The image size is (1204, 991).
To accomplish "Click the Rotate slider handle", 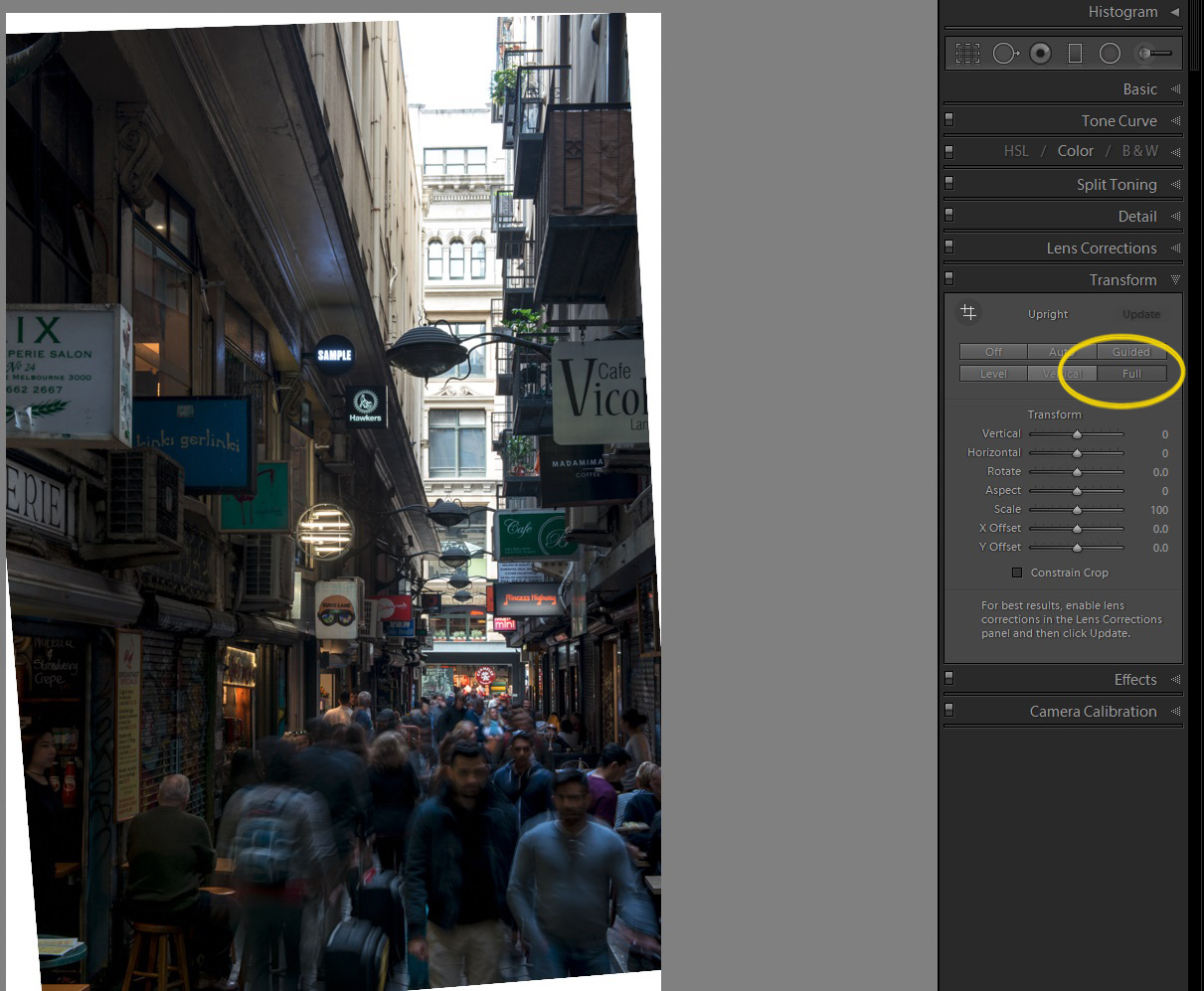I will [x=1077, y=472].
